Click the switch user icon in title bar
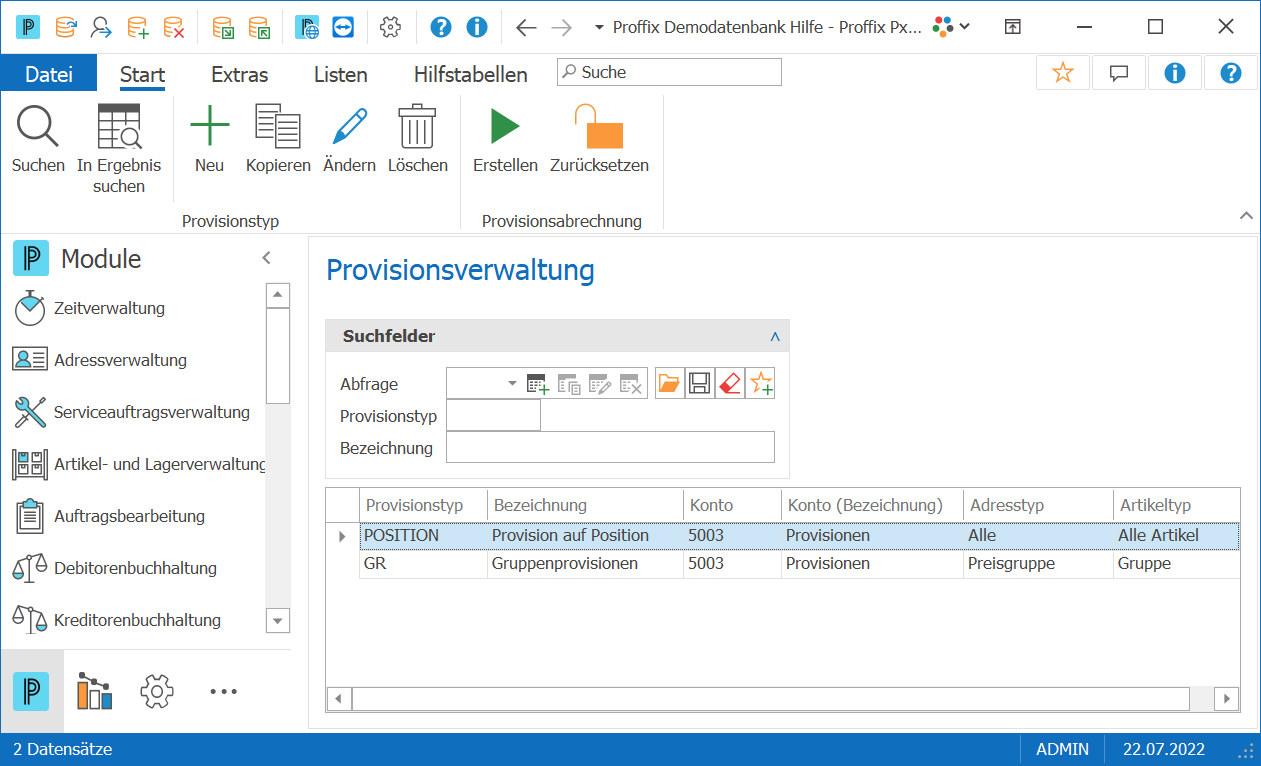The width and height of the screenshot is (1261, 766). (101, 27)
